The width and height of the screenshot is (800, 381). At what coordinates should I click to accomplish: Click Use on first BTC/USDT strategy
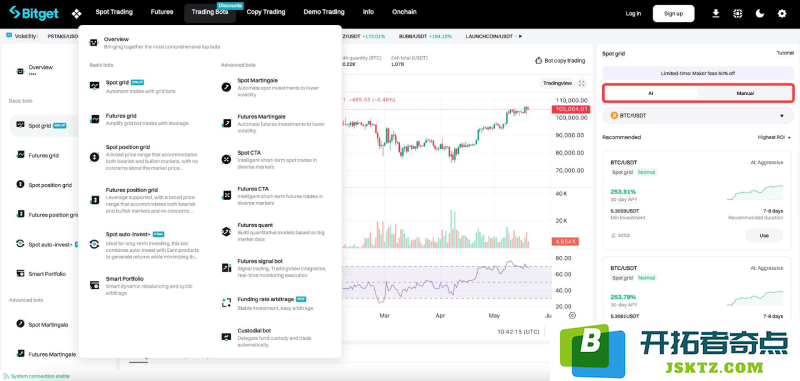[x=764, y=236]
